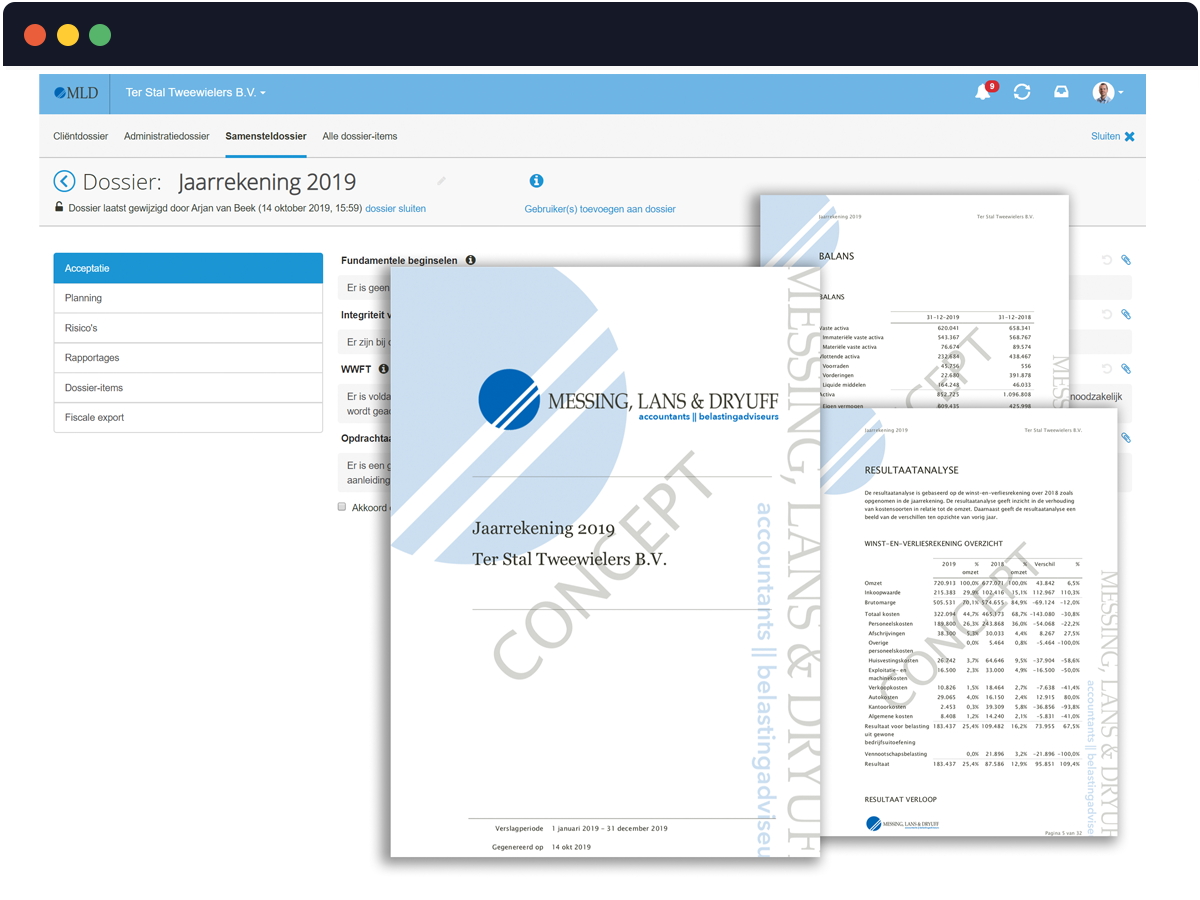Switch to the Cliëntdossier tab
The height and width of the screenshot is (900, 1200).
click(x=80, y=136)
